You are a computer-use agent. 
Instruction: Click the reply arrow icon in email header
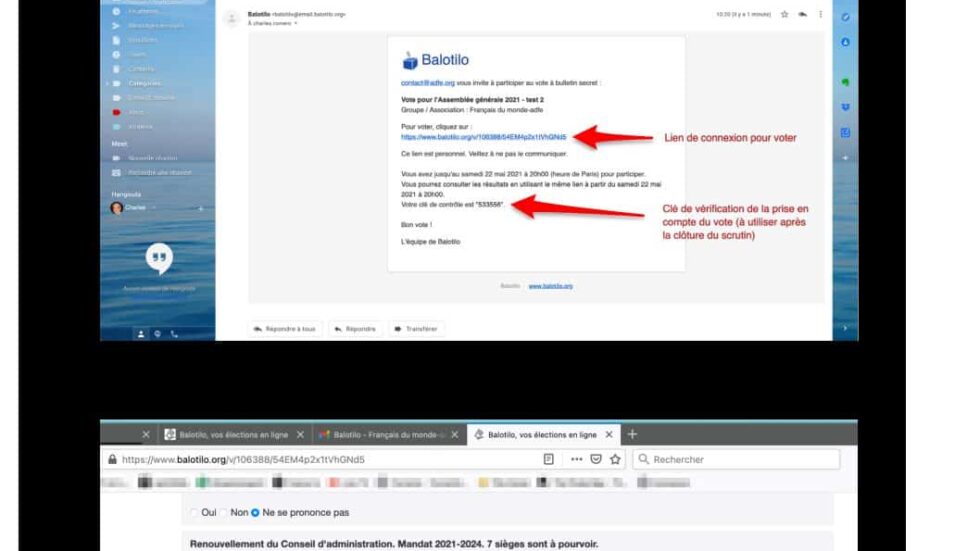click(802, 14)
